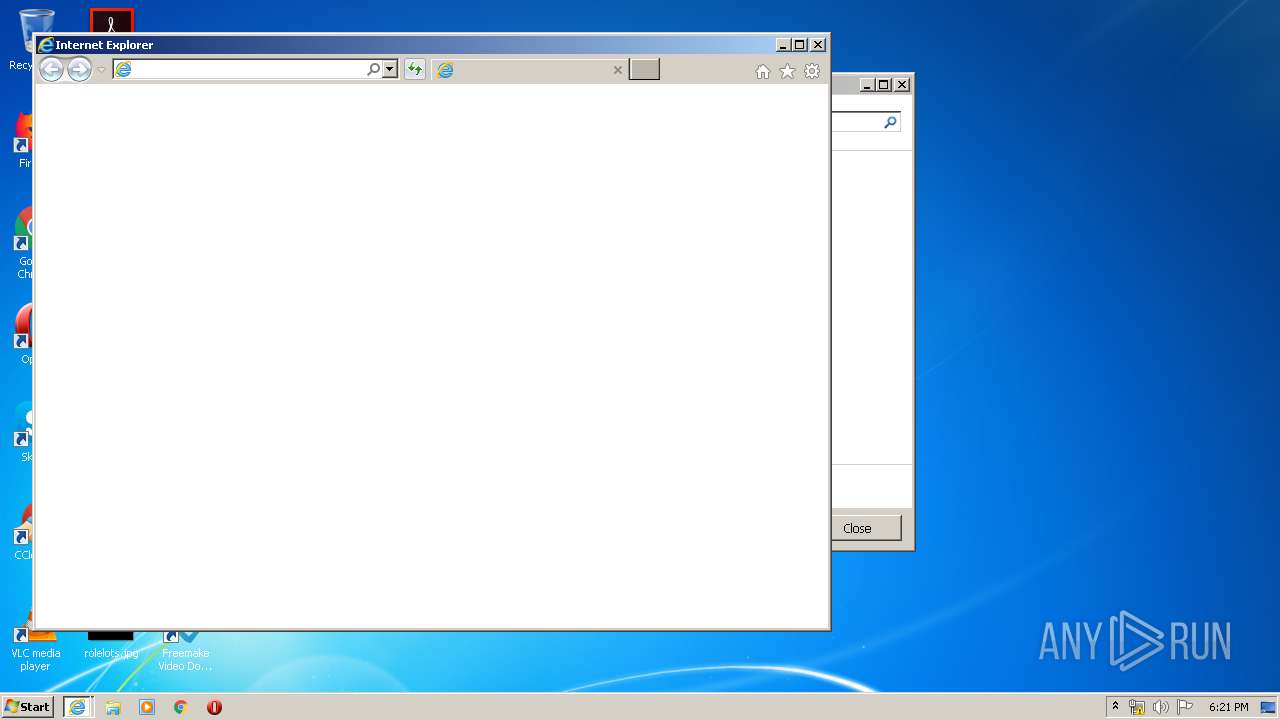Image resolution: width=1280 pixels, height=720 pixels.
Task: Click the search field magnifier in background window
Action: pos(890,122)
